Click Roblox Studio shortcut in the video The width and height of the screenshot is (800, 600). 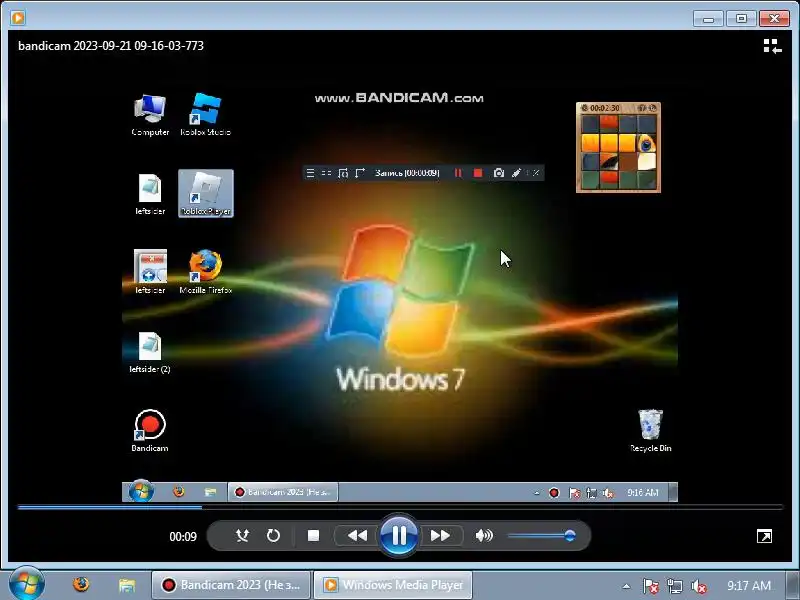(x=206, y=115)
